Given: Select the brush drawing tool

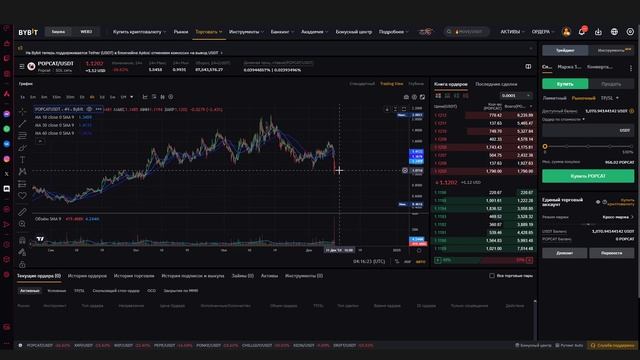Looking at the screenshot, I should click(22, 148).
